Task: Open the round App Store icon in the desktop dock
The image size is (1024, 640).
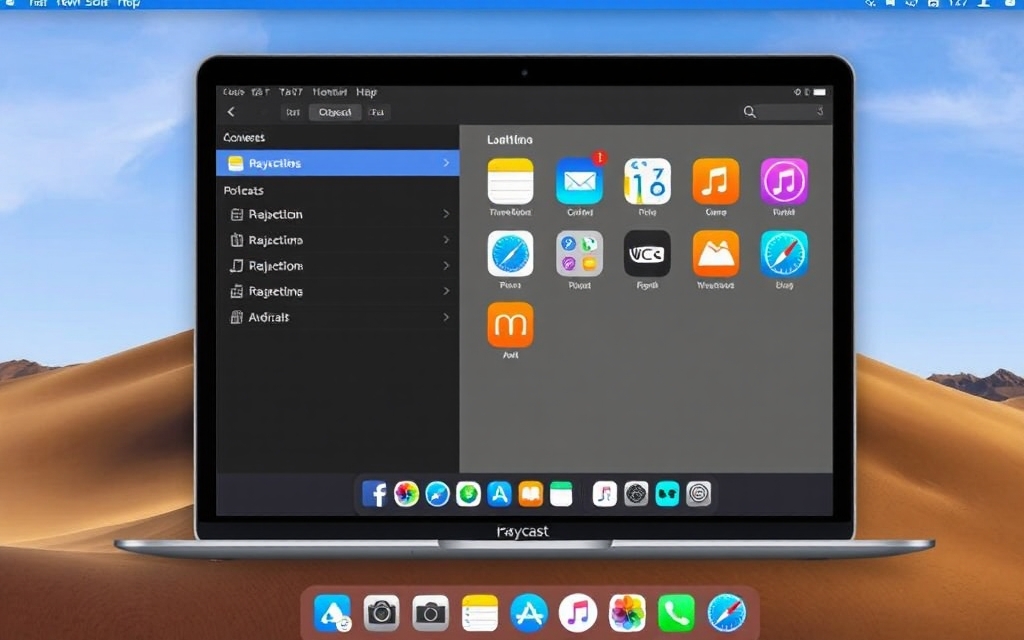Action: (x=529, y=613)
